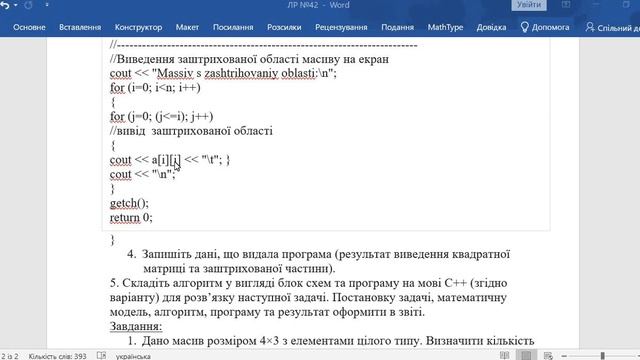The height and width of the screenshot is (360, 640).
Task: Open the Конструктор tab
Action: pyautogui.click(x=138, y=27)
